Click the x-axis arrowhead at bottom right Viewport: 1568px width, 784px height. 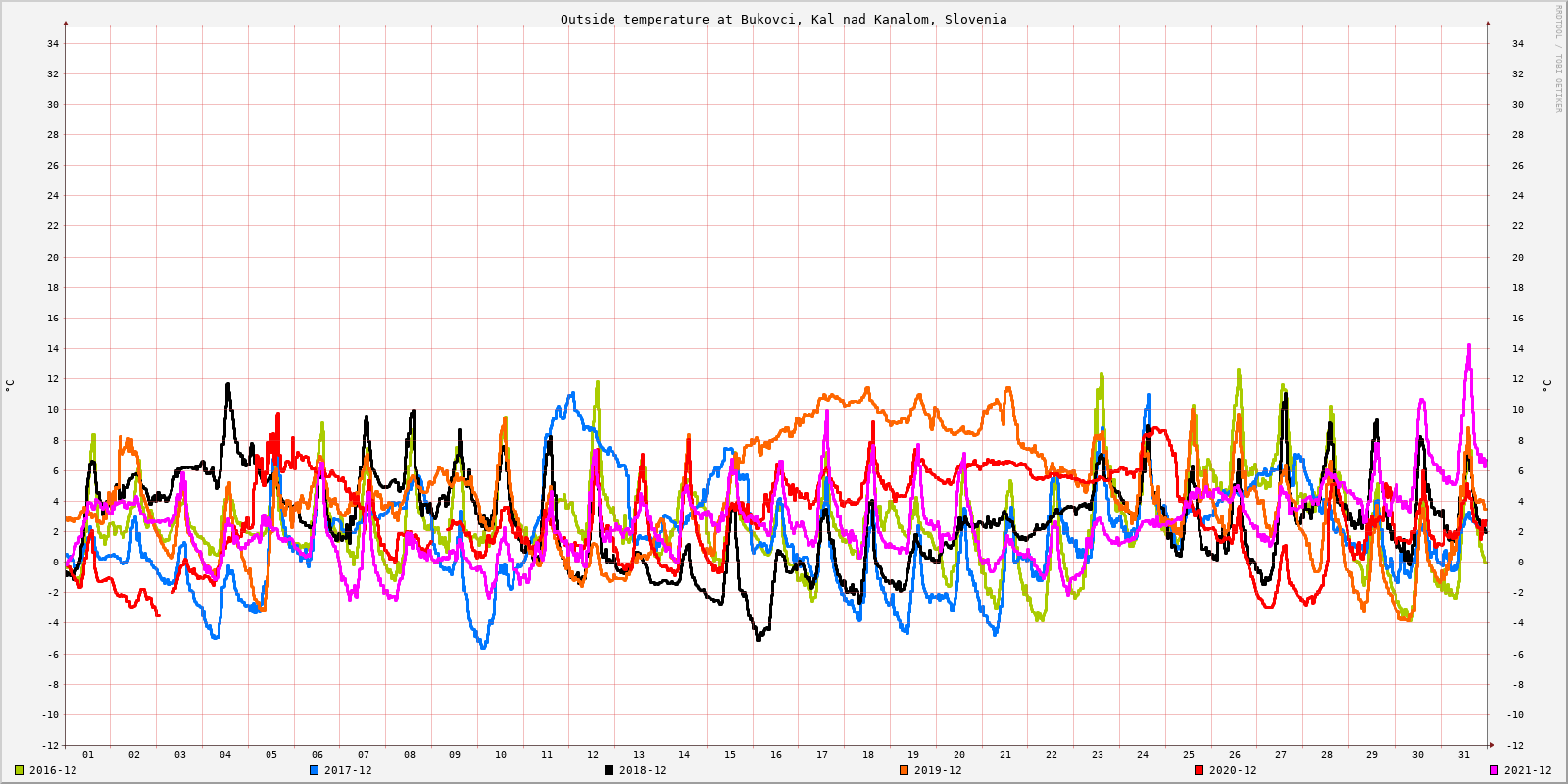1492,745
